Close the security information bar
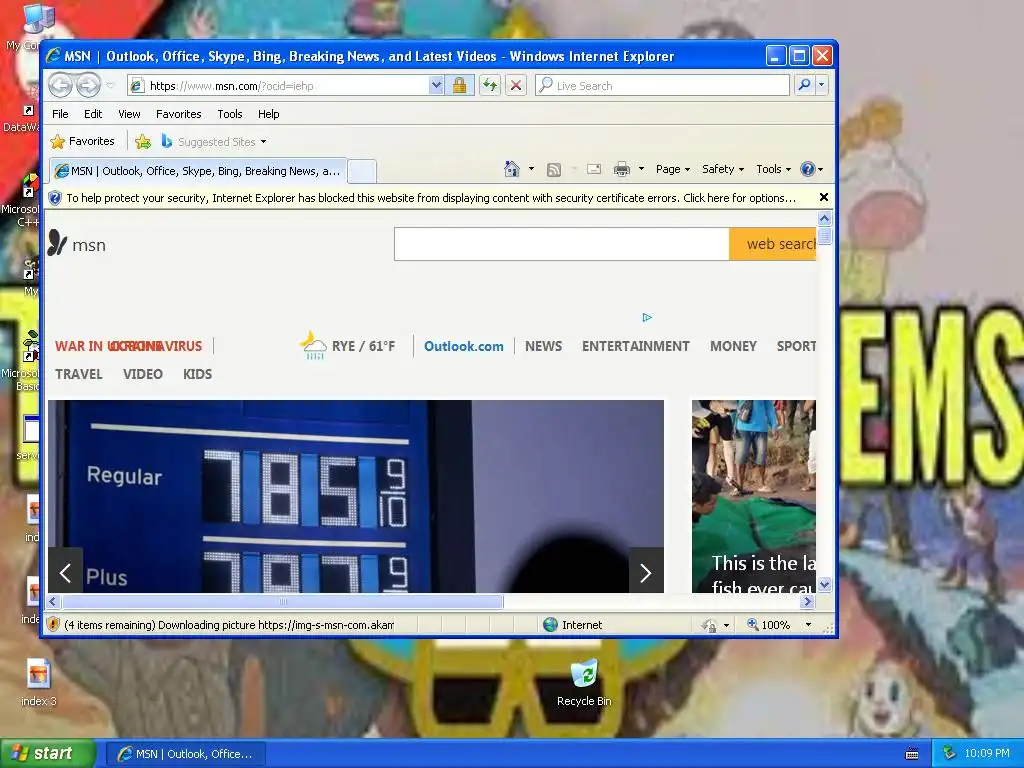This screenshot has width=1024, height=768. click(824, 197)
